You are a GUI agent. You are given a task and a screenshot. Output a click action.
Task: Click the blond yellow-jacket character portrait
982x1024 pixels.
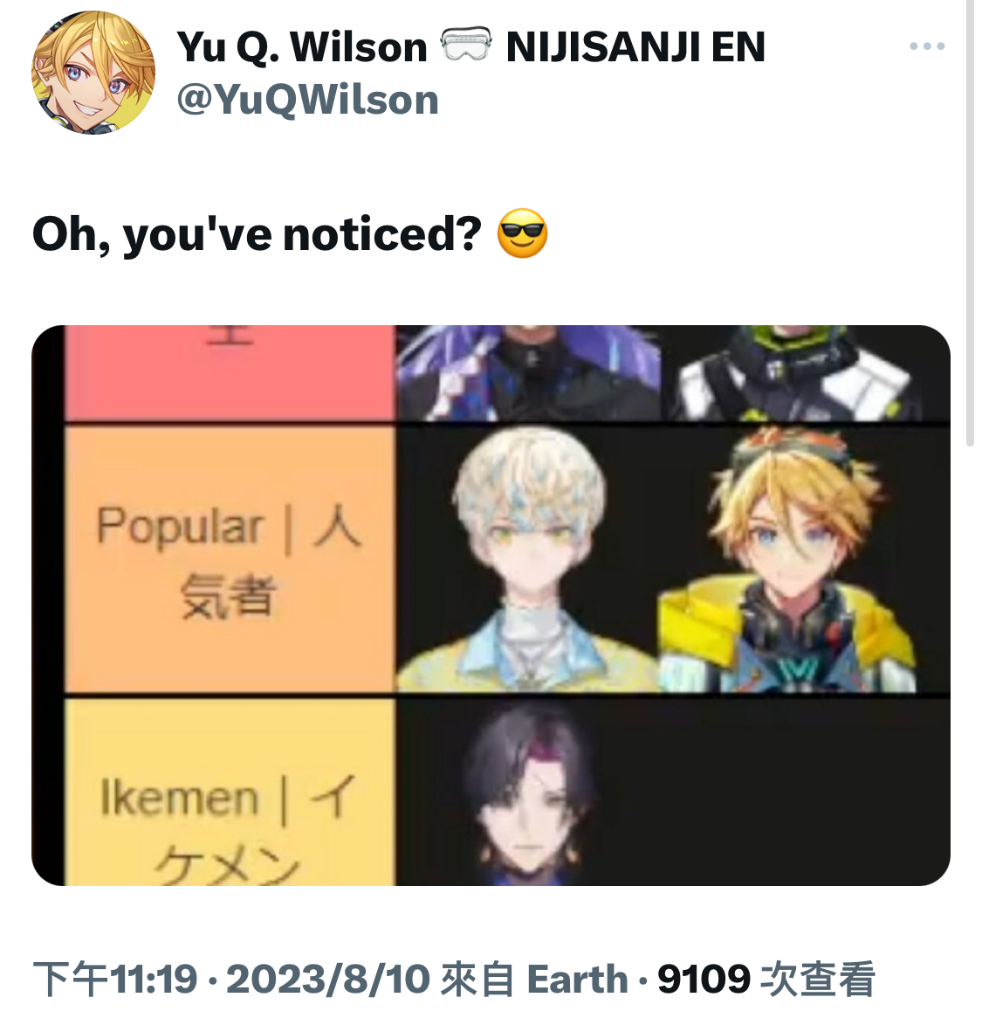[x=788, y=559]
